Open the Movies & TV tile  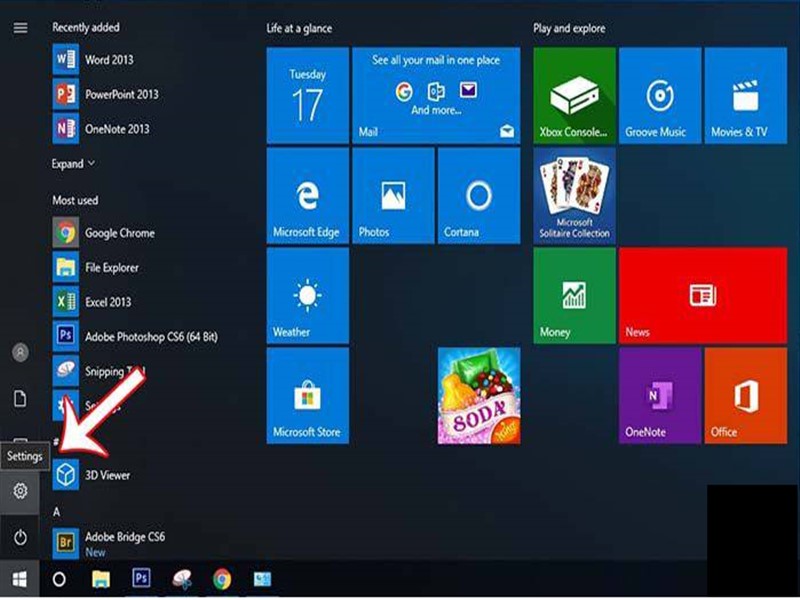point(745,95)
